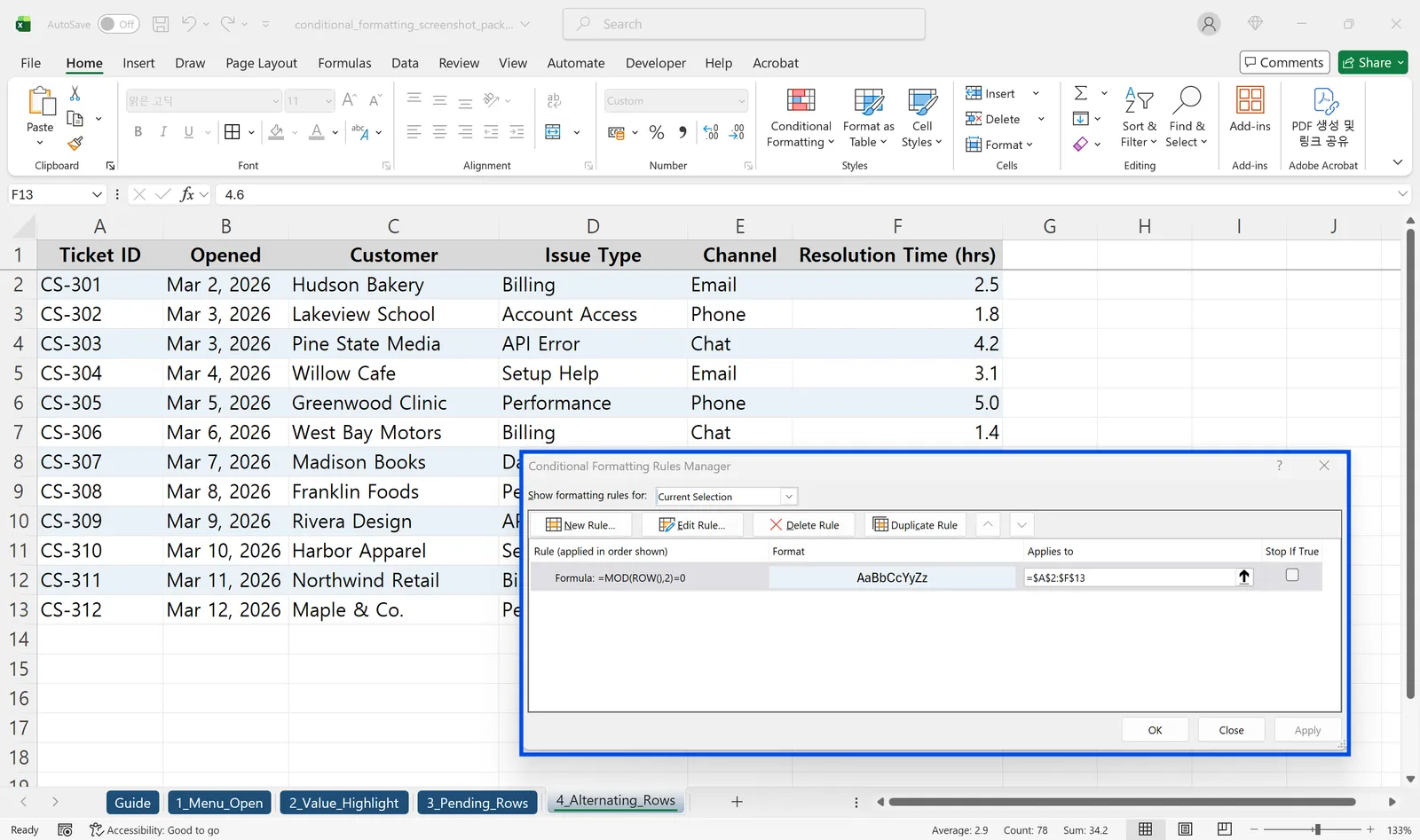1420x840 pixels.
Task: Toggle AutoSave switch
Action: tap(118, 24)
